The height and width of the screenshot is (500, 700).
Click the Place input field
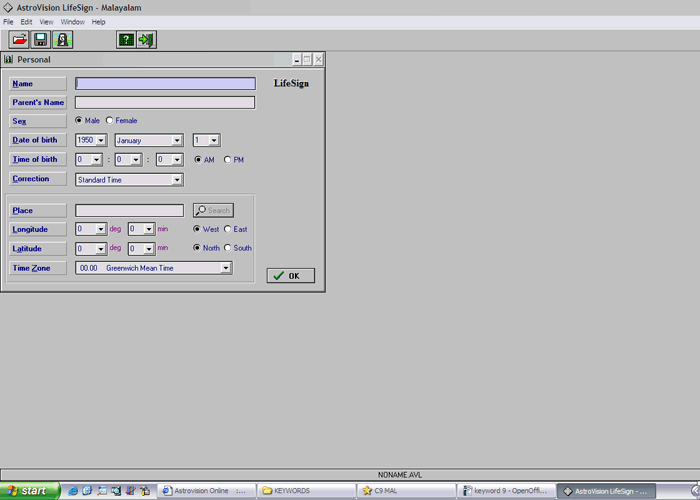[x=129, y=210]
